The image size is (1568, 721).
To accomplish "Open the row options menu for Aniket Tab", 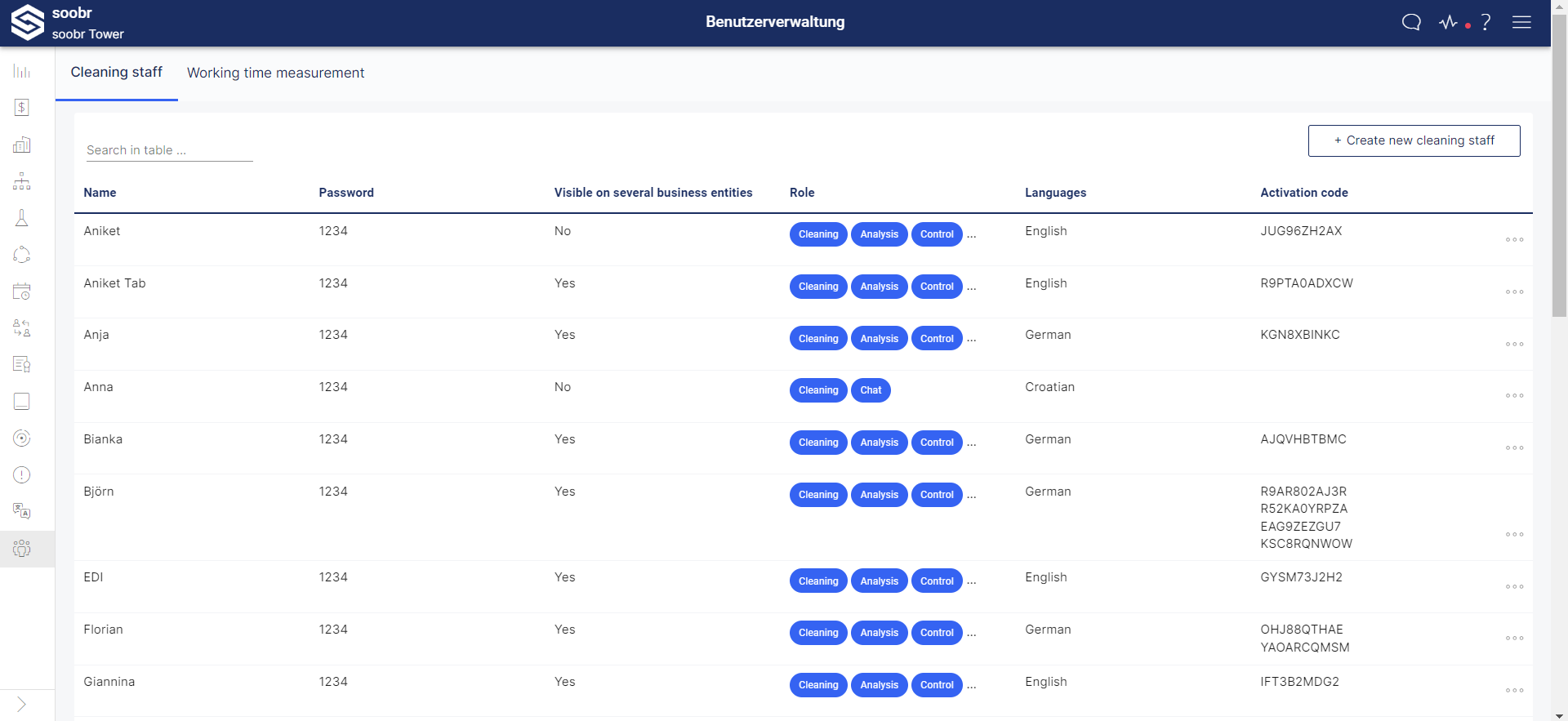I will [1514, 292].
